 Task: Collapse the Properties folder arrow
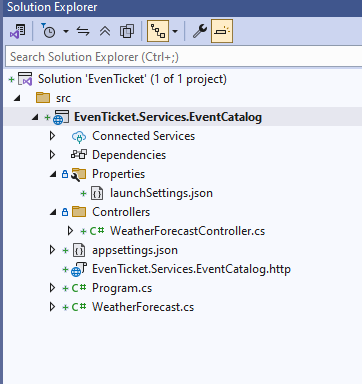[x=53, y=174]
